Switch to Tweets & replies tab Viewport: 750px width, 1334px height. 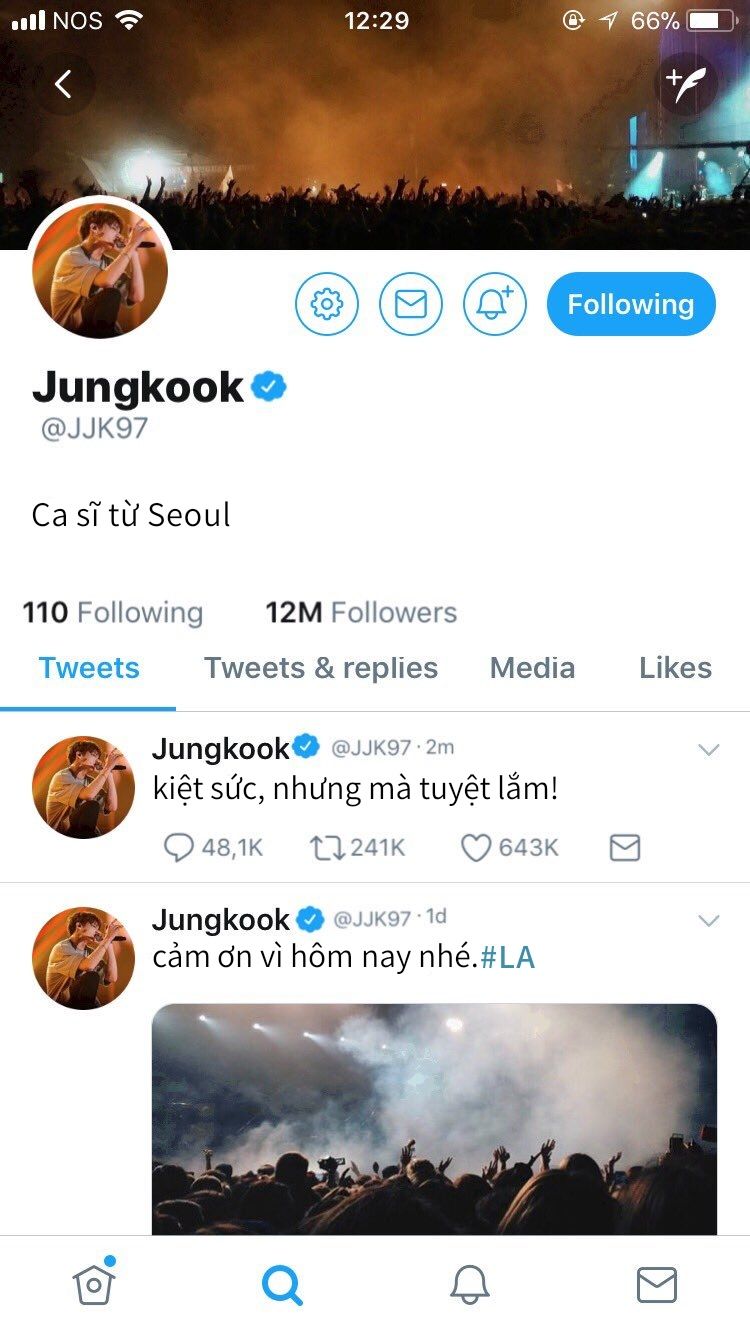tap(321, 668)
